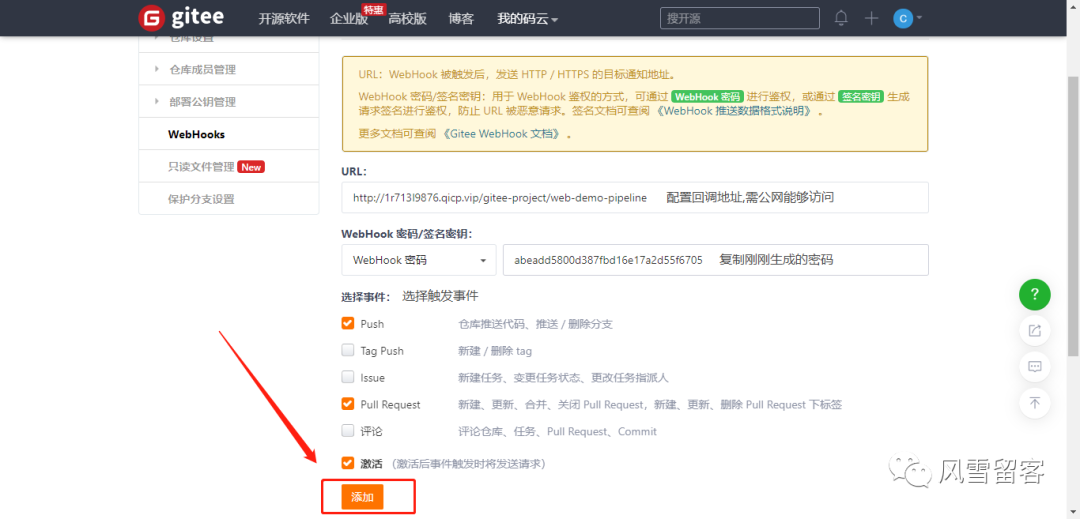Click the 搜开源 search box
The width and height of the screenshot is (1080, 519).
(740, 18)
